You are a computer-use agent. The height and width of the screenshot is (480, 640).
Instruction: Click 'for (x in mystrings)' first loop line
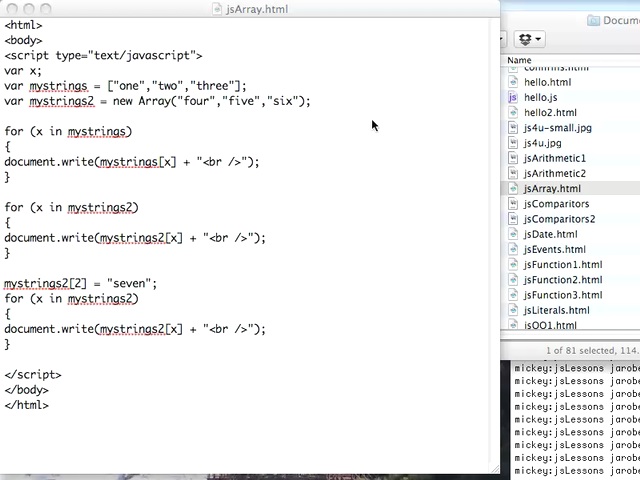click(68, 131)
